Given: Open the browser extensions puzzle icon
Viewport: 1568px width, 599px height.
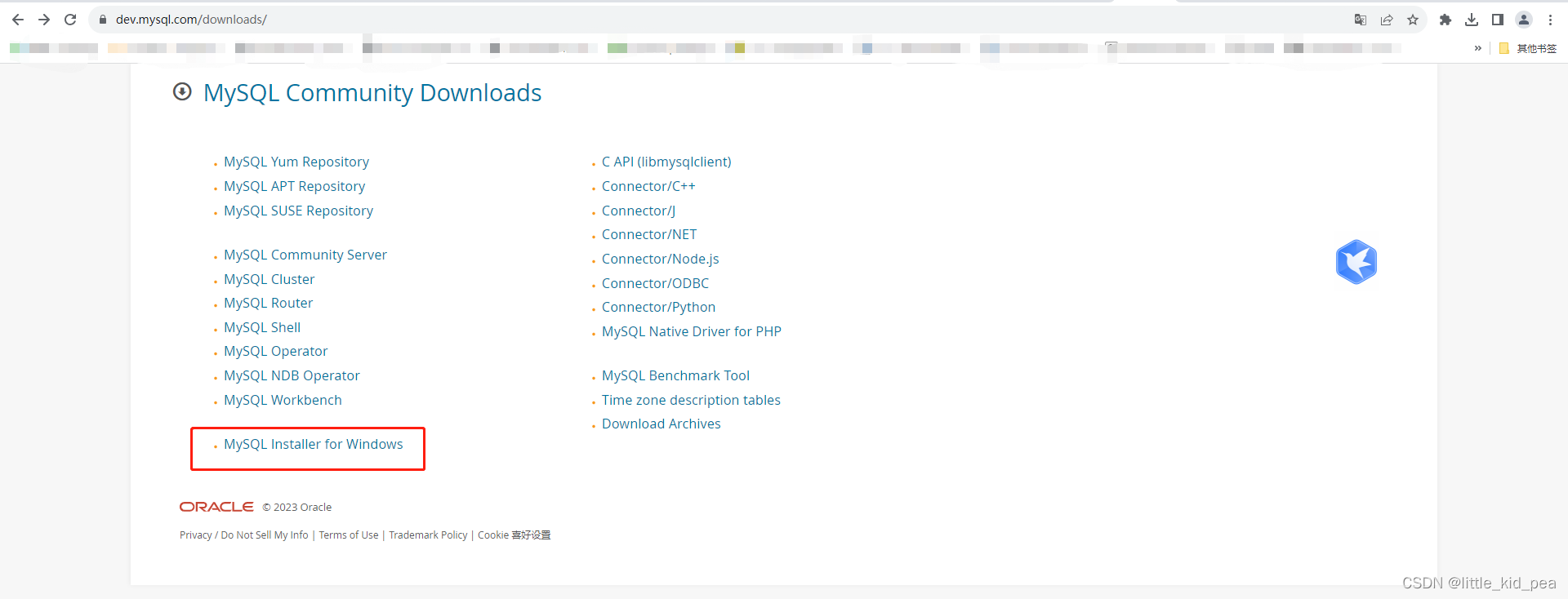Looking at the screenshot, I should point(1445,20).
